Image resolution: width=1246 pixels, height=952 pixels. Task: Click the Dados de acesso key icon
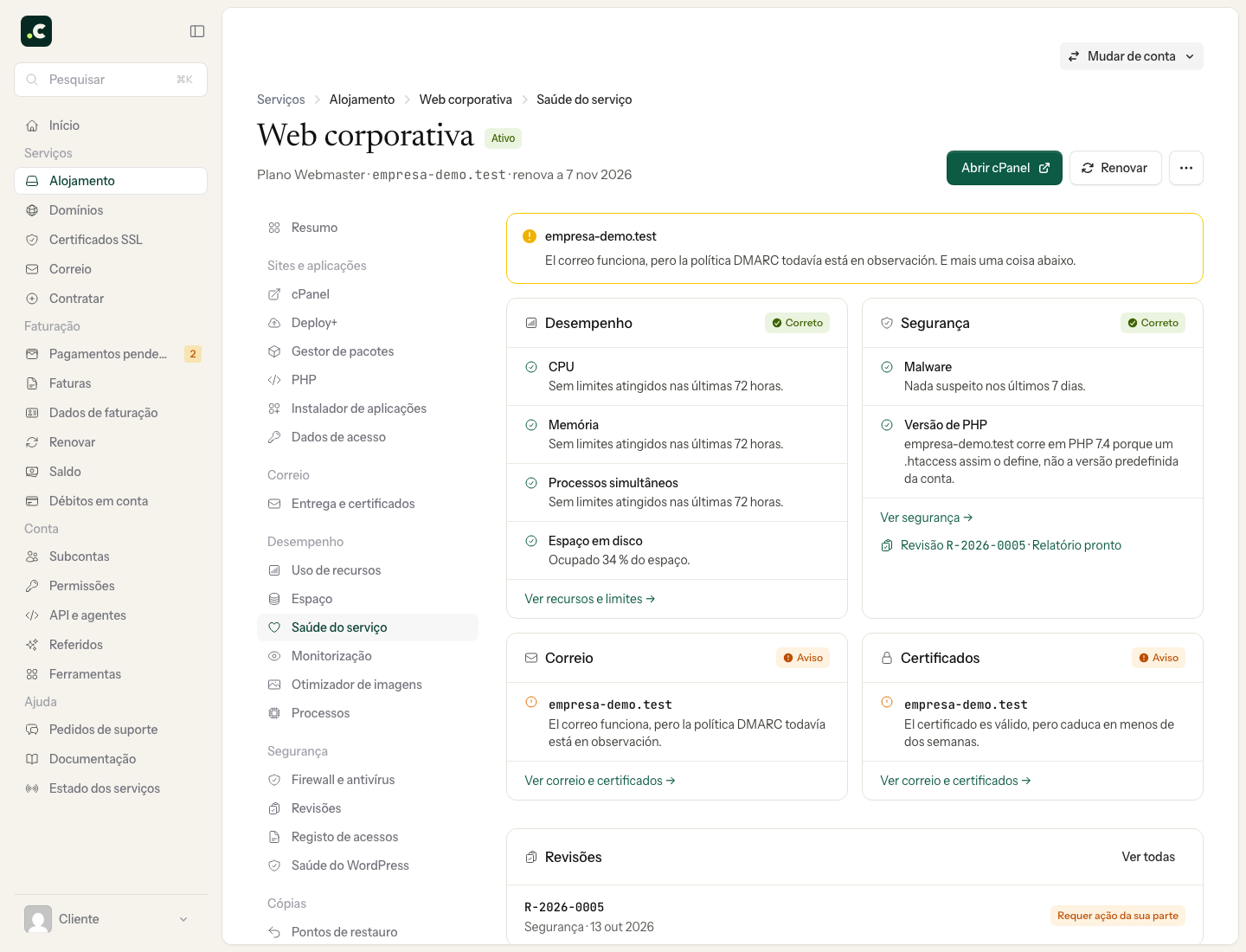[274, 437]
